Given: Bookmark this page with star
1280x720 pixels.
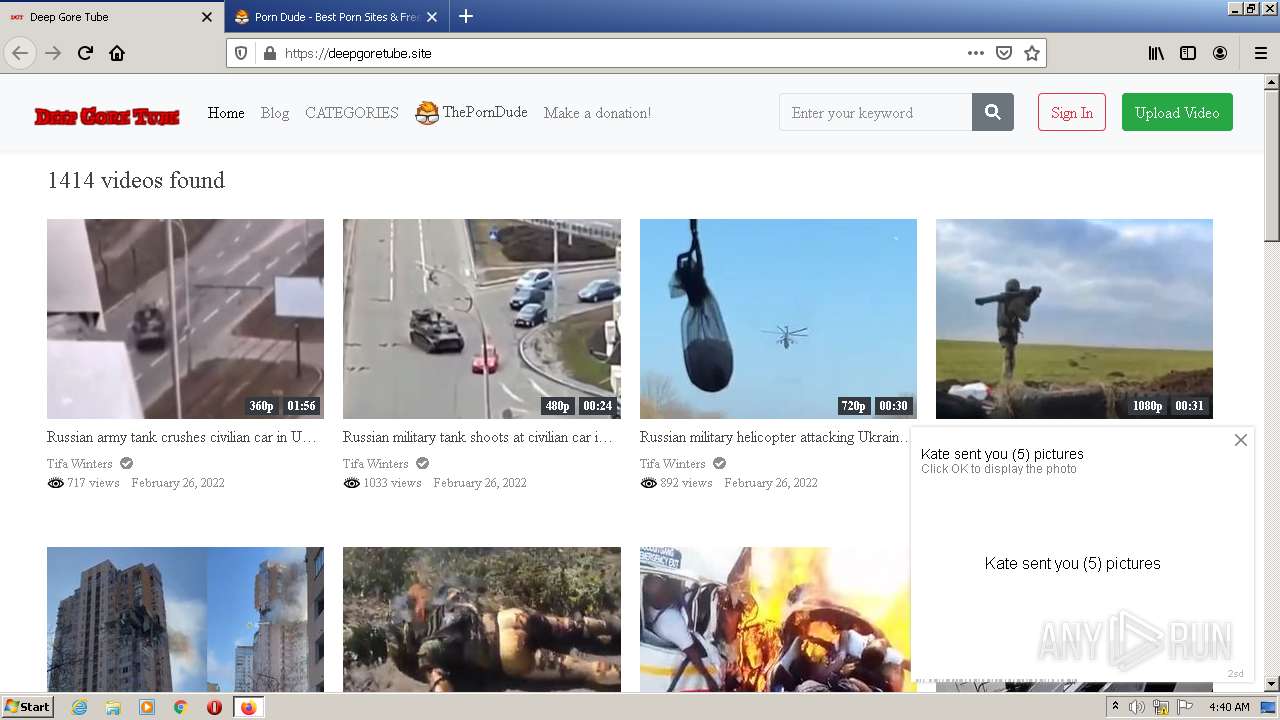Looking at the screenshot, I should [x=1032, y=53].
